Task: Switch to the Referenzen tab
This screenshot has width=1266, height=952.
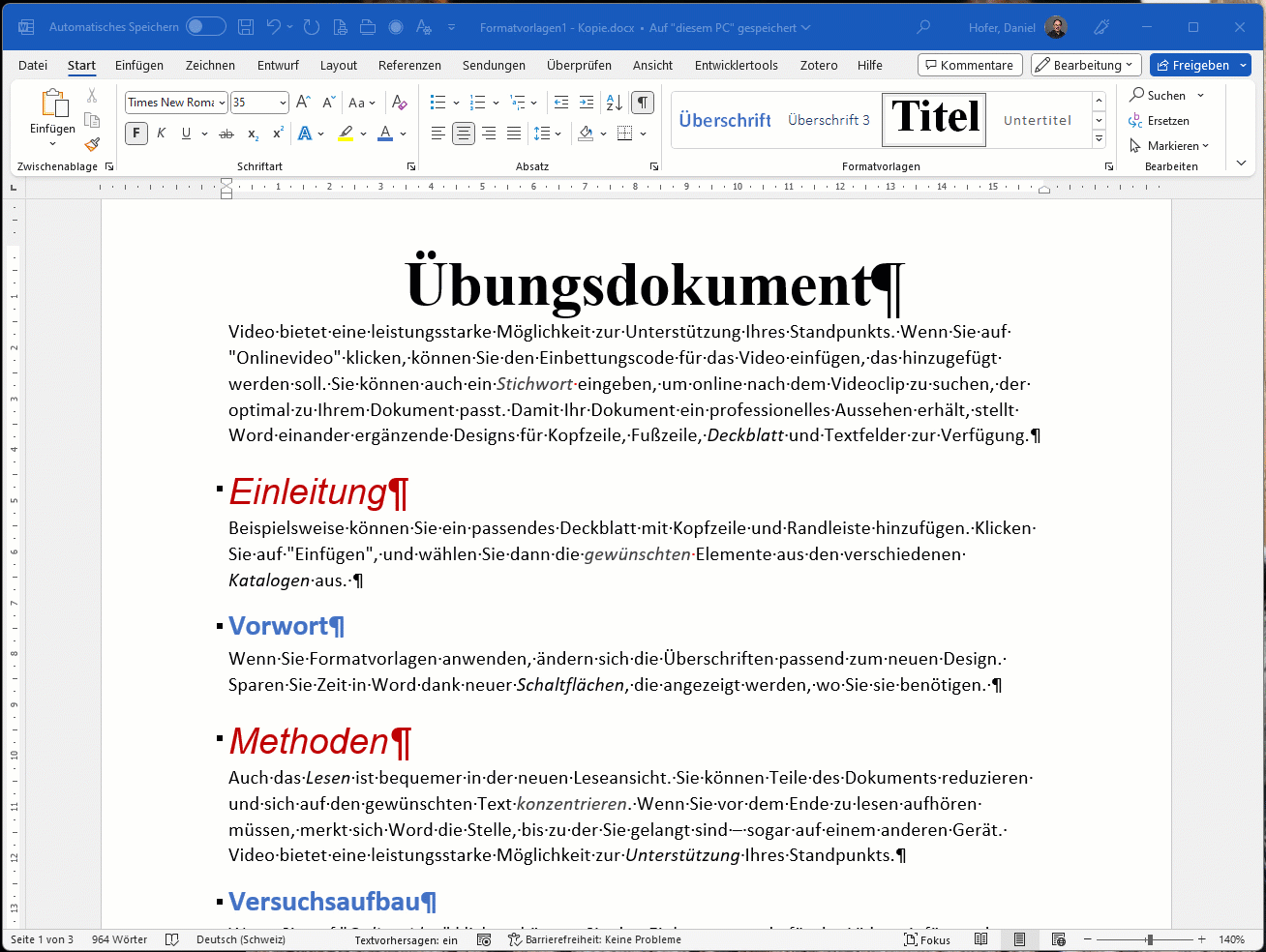Action: [x=409, y=65]
